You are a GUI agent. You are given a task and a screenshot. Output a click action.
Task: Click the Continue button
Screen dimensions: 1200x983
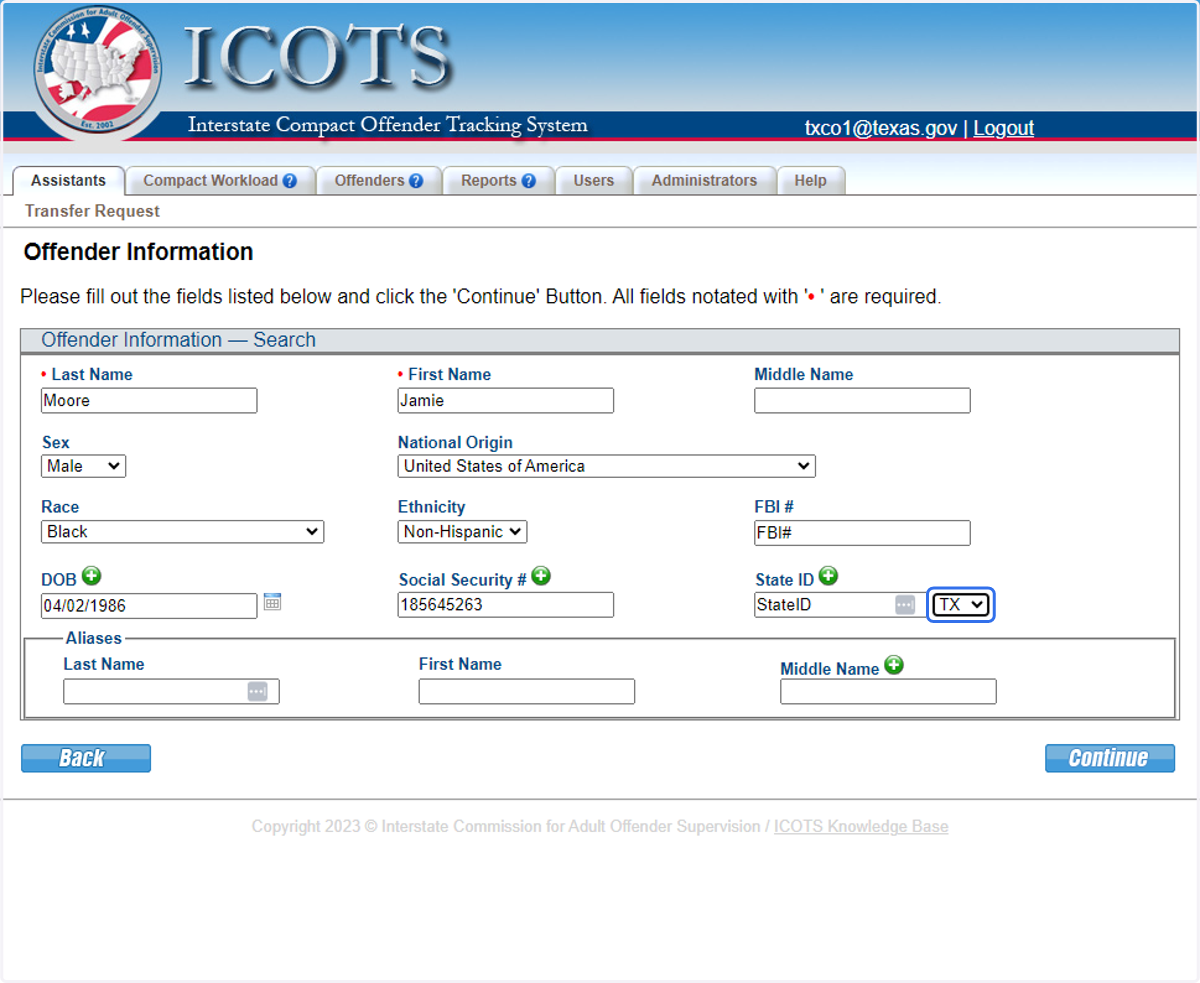[x=1110, y=758]
